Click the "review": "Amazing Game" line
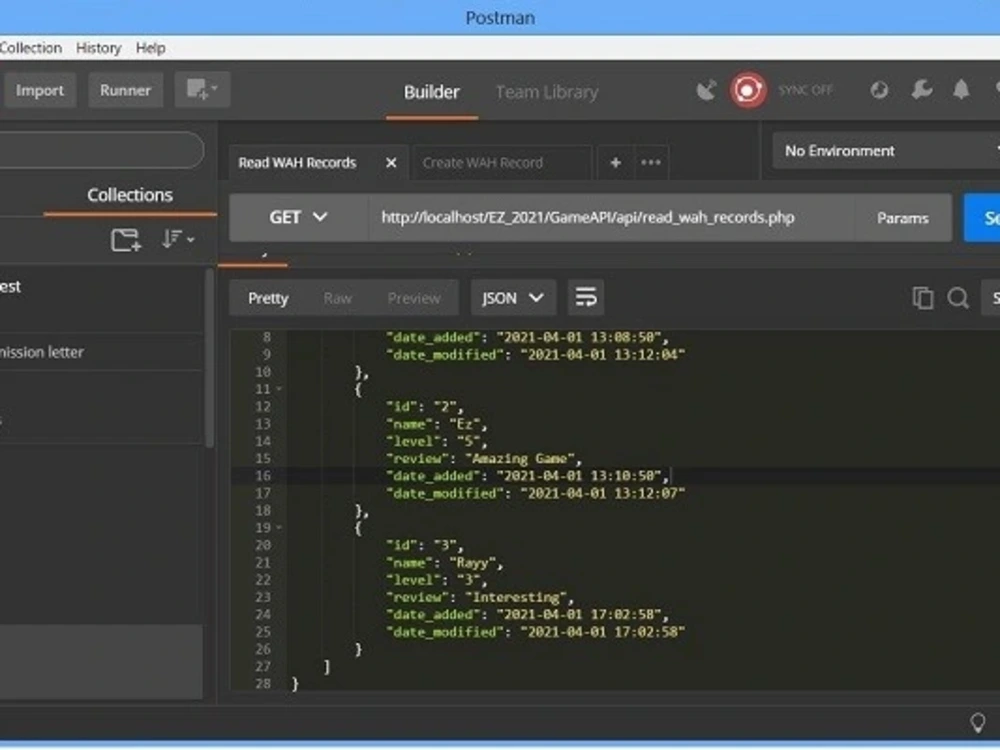Viewport: 1000px width, 750px height. [483, 459]
